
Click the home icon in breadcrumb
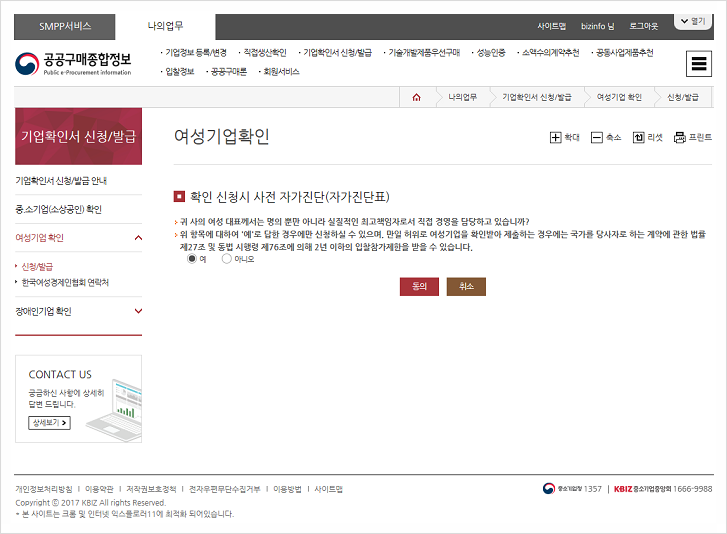(x=416, y=97)
